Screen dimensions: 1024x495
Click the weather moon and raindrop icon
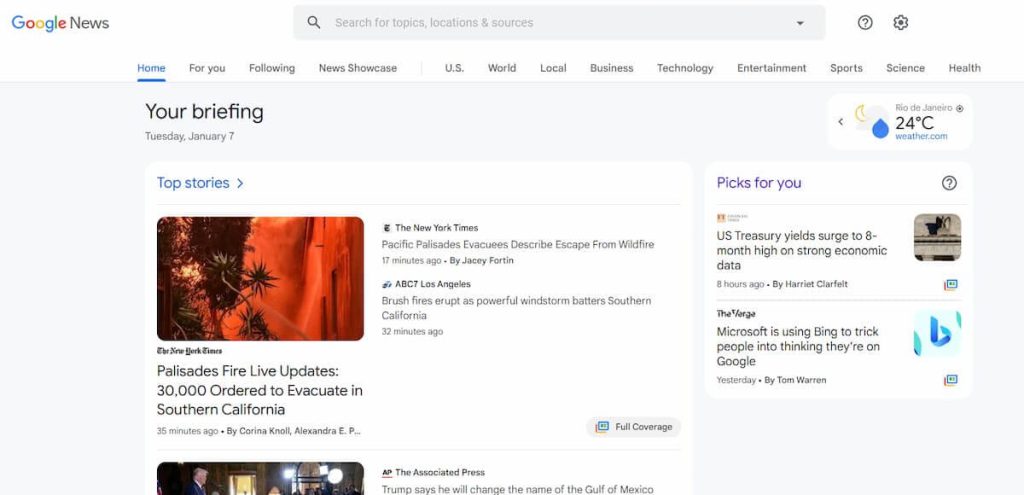tap(872, 121)
